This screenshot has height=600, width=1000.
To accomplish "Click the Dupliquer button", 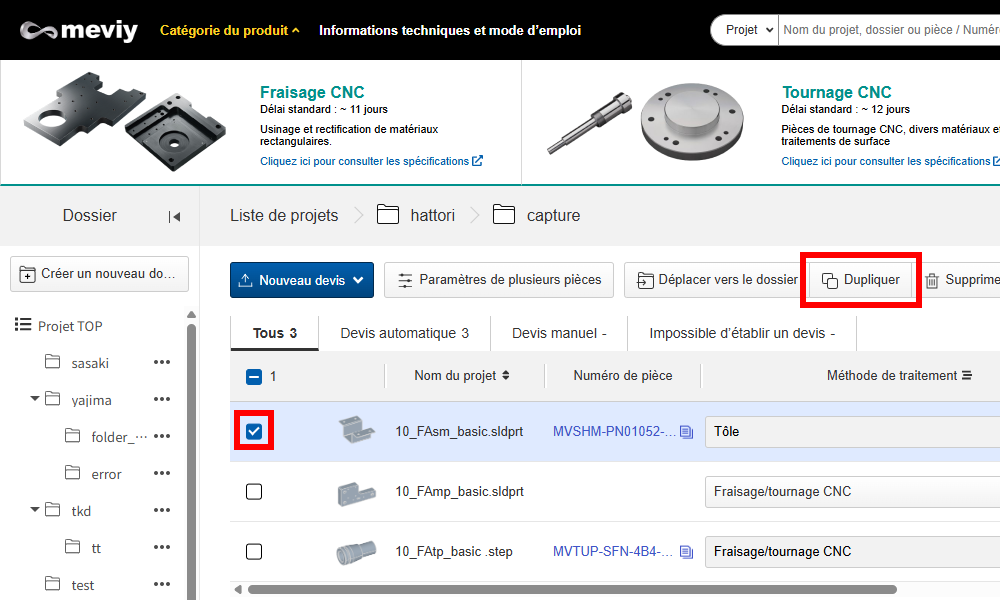I will (860, 280).
